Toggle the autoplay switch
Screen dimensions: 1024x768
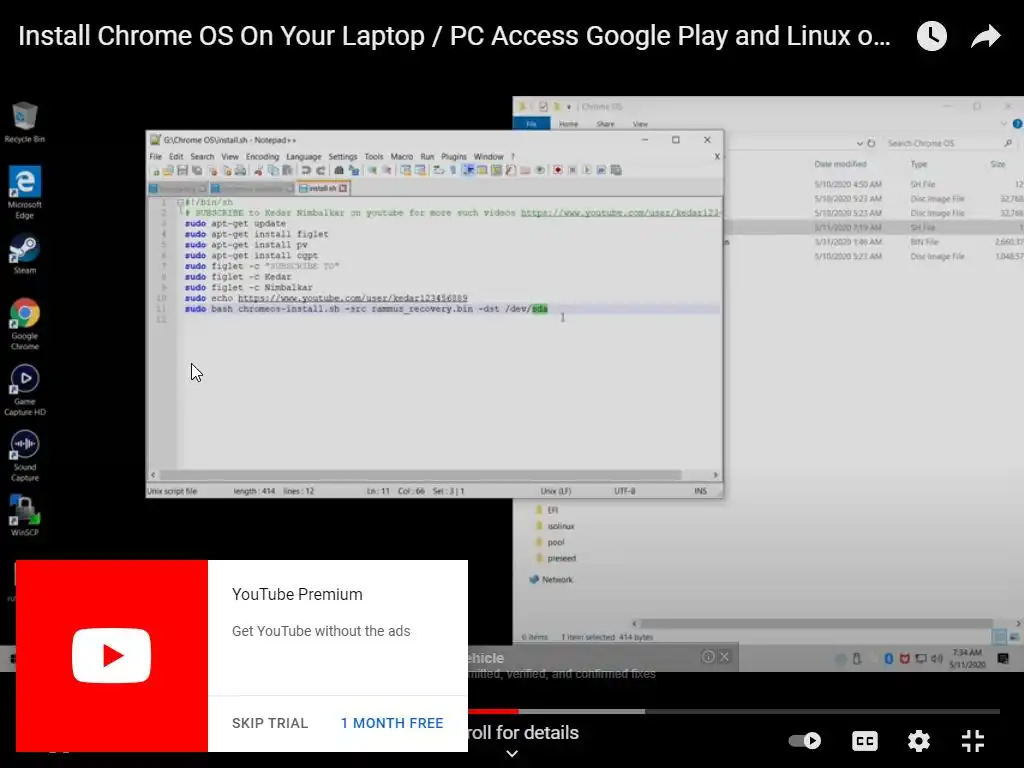click(x=805, y=741)
